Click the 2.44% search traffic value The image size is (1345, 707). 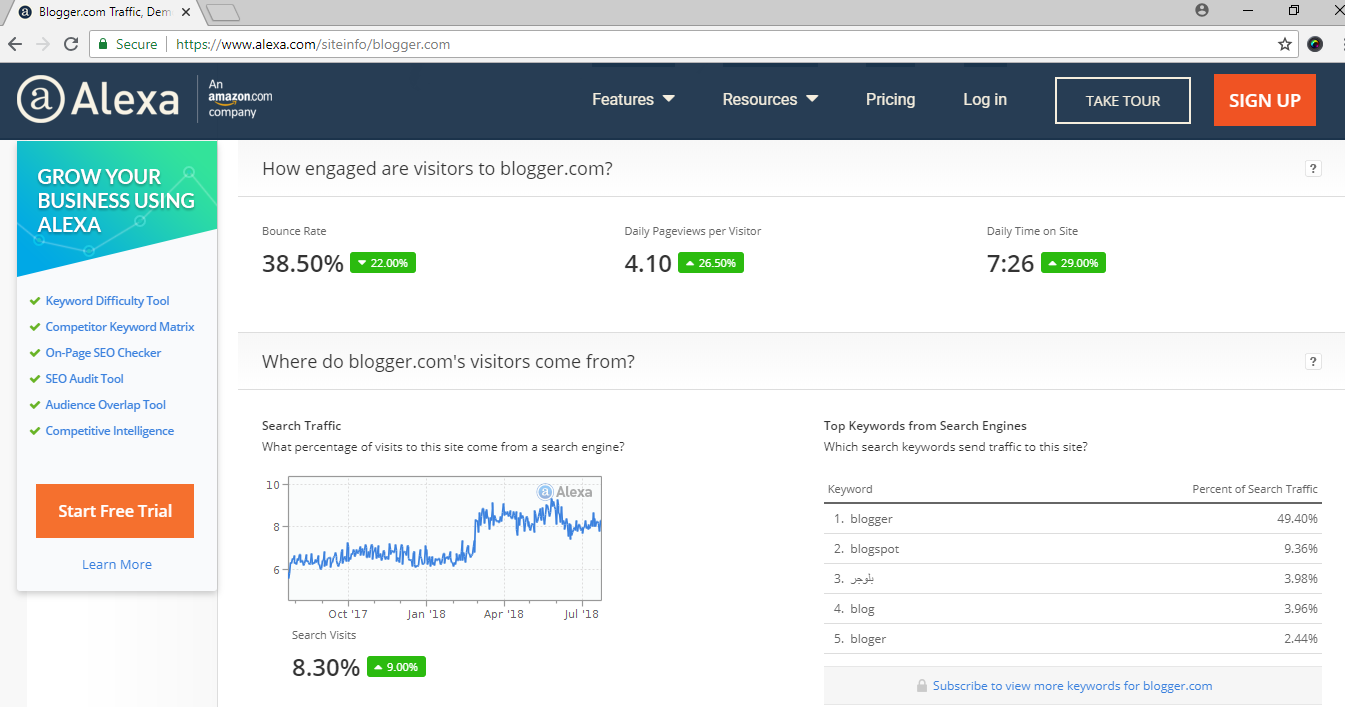click(1301, 639)
